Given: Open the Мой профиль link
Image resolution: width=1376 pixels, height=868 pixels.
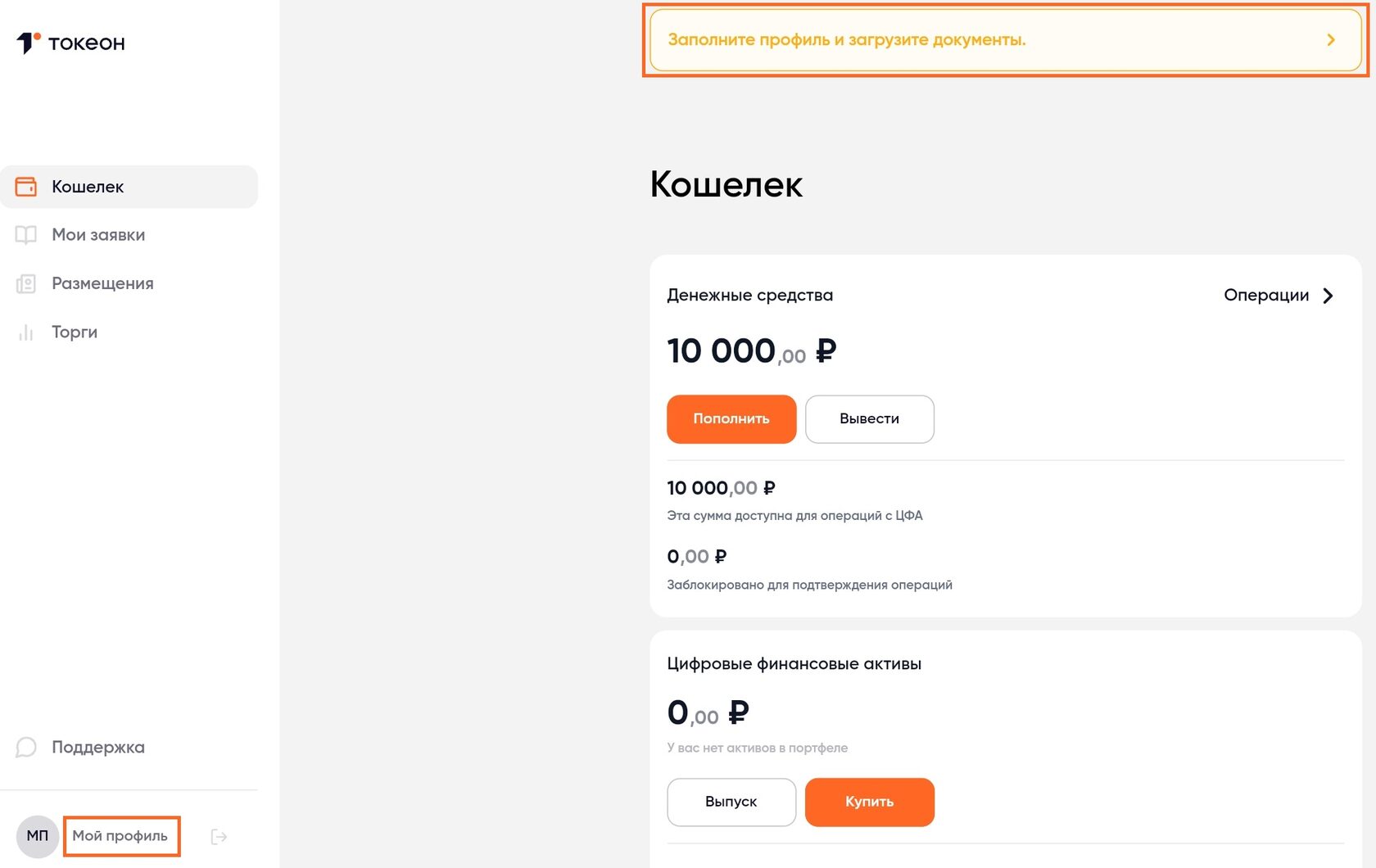Looking at the screenshot, I should (x=120, y=836).
